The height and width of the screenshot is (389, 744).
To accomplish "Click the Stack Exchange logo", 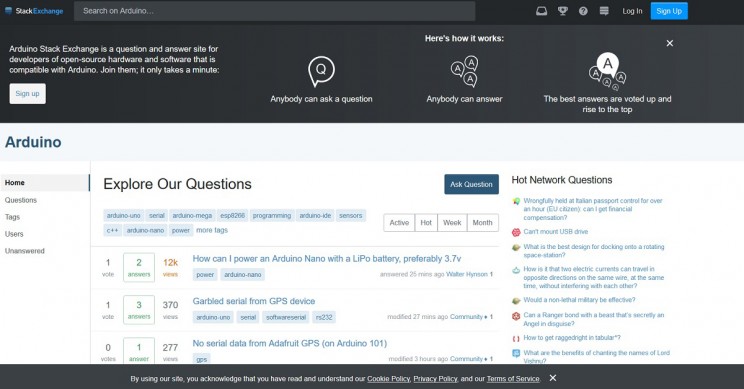I will pyautogui.click(x=34, y=11).
